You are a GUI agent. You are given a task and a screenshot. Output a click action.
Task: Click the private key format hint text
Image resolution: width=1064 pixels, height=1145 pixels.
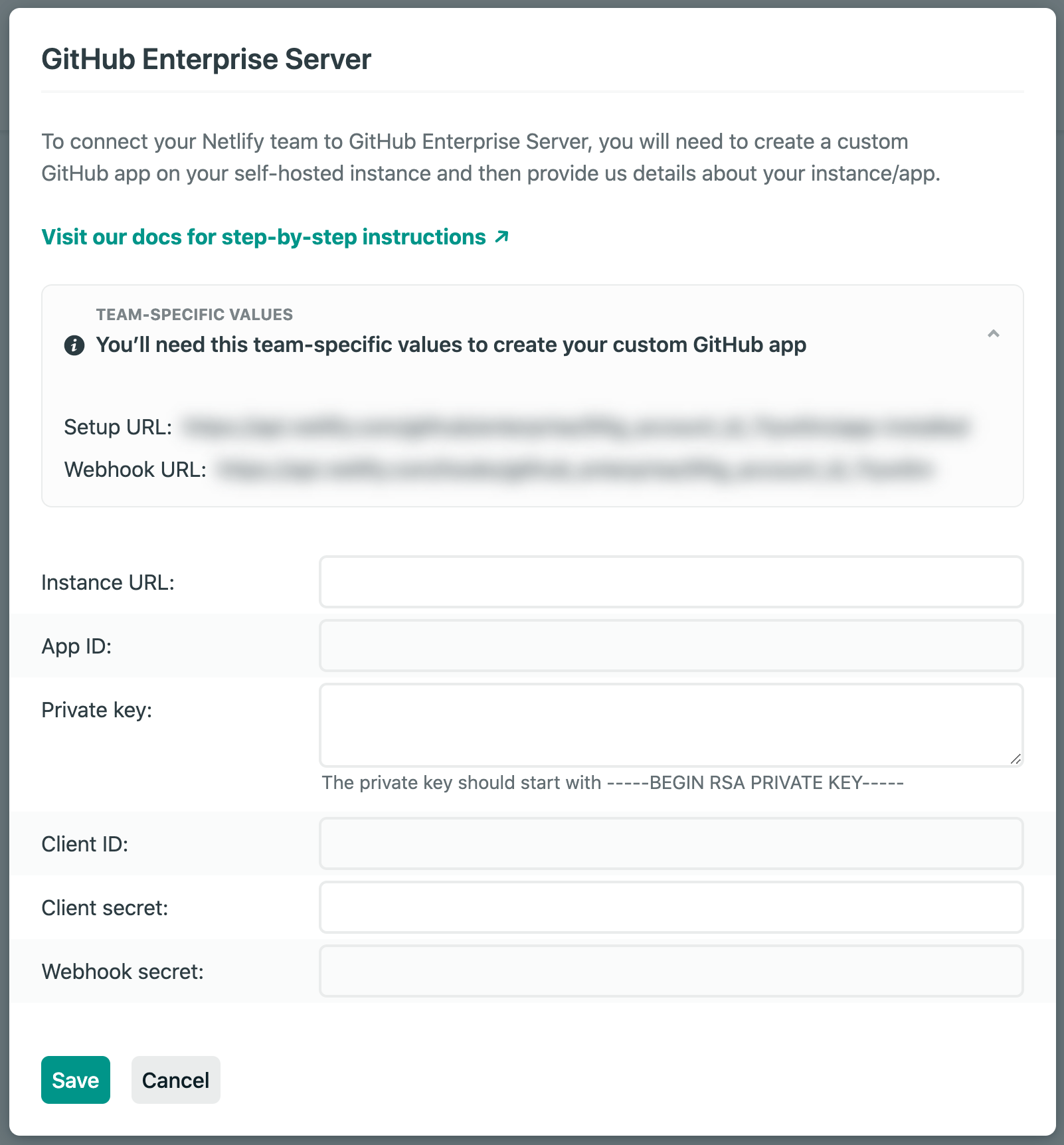point(612,783)
